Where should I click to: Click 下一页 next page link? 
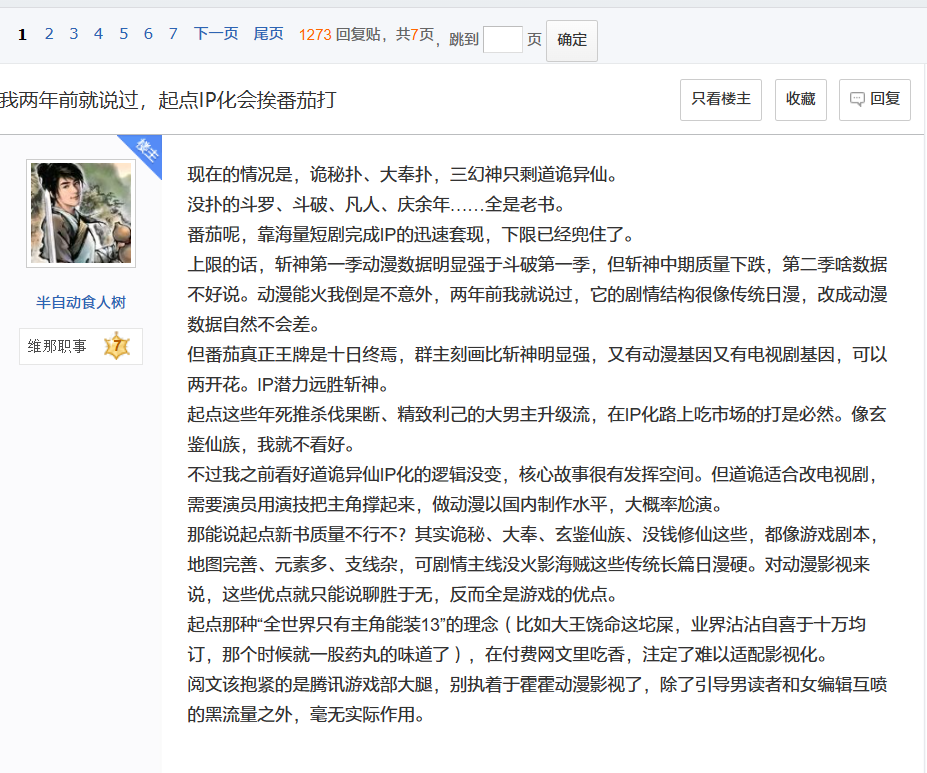pyautogui.click(x=216, y=34)
